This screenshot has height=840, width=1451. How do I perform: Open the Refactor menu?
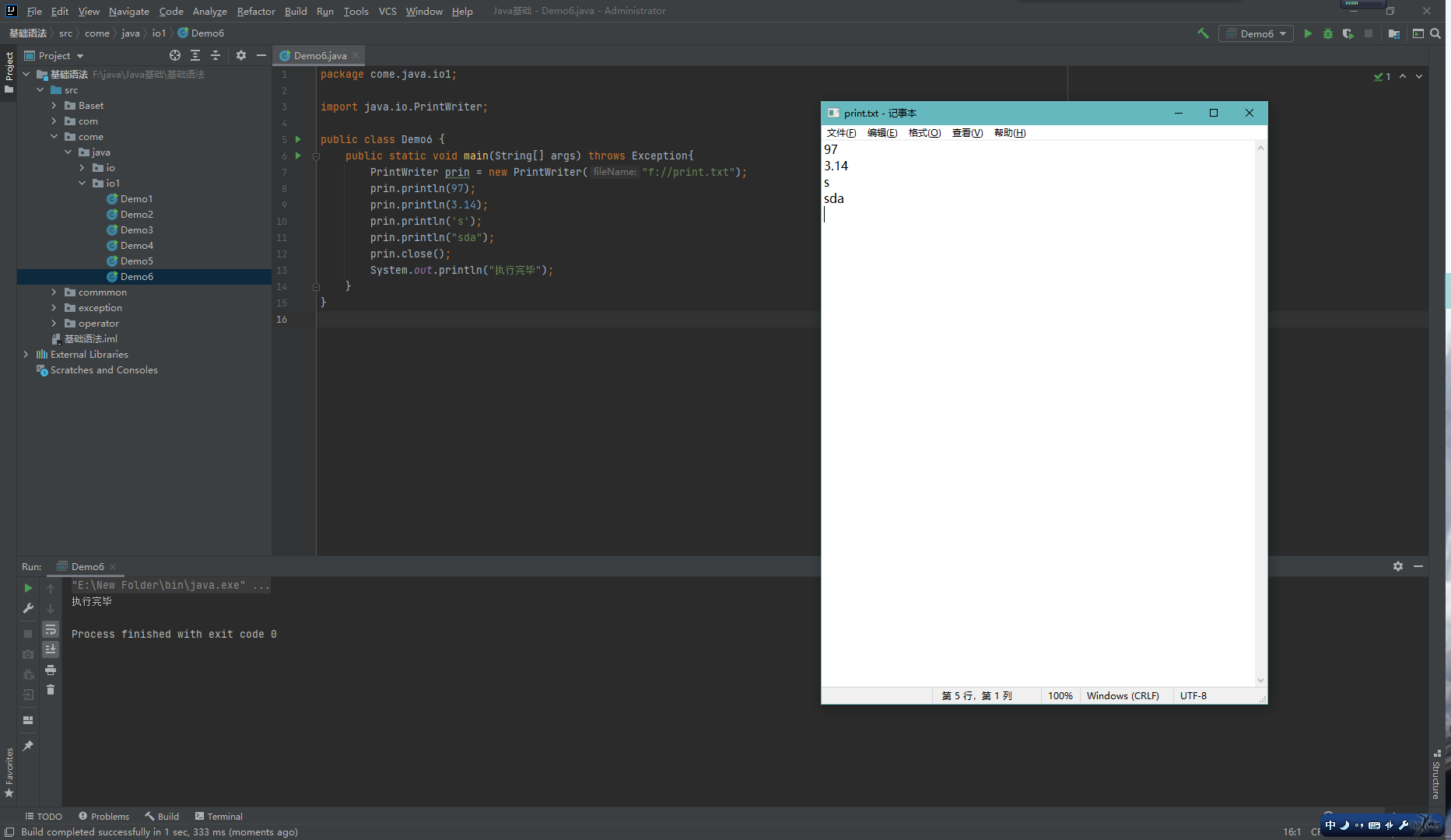coord(256,11)
